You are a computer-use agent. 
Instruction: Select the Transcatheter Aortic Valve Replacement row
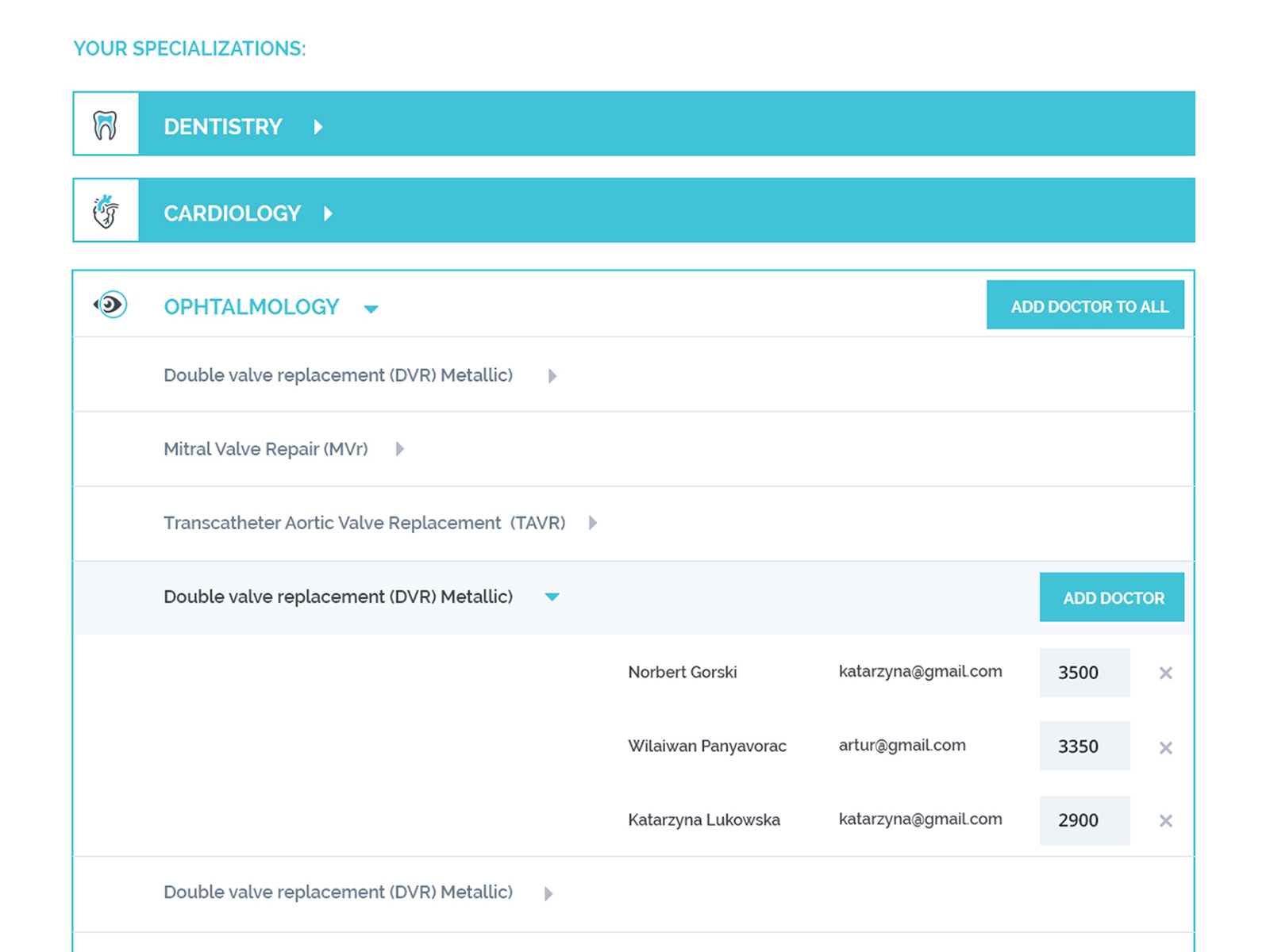click(633, 523)
